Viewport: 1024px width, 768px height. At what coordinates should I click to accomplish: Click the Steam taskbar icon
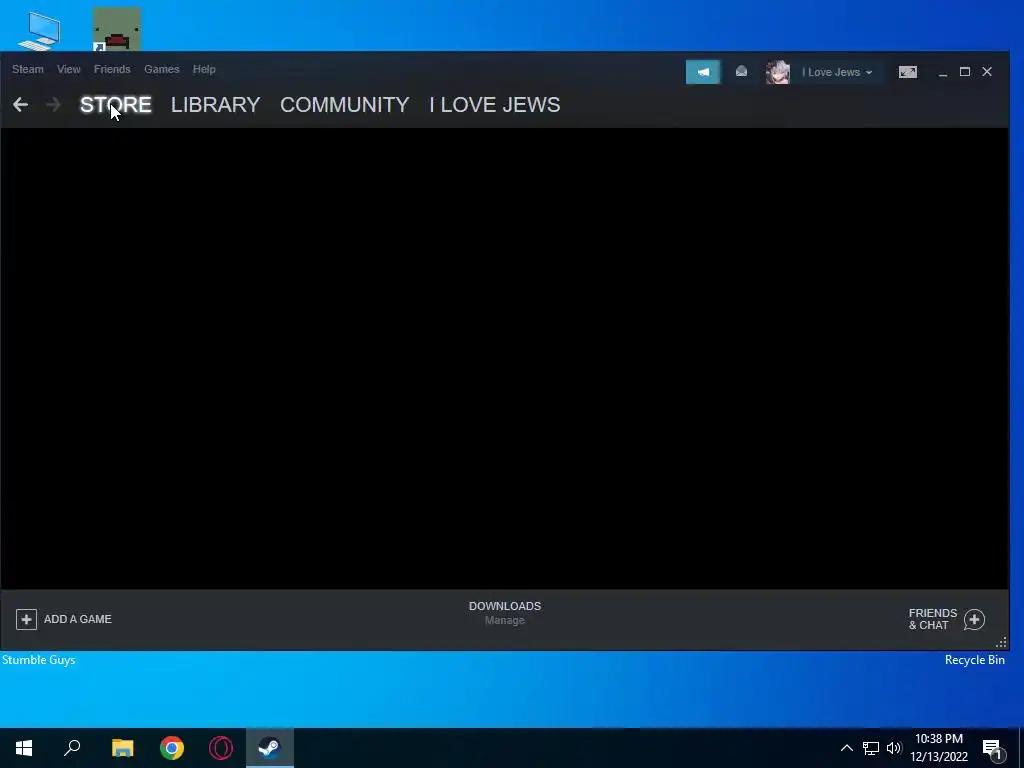[x=269, y=748]
